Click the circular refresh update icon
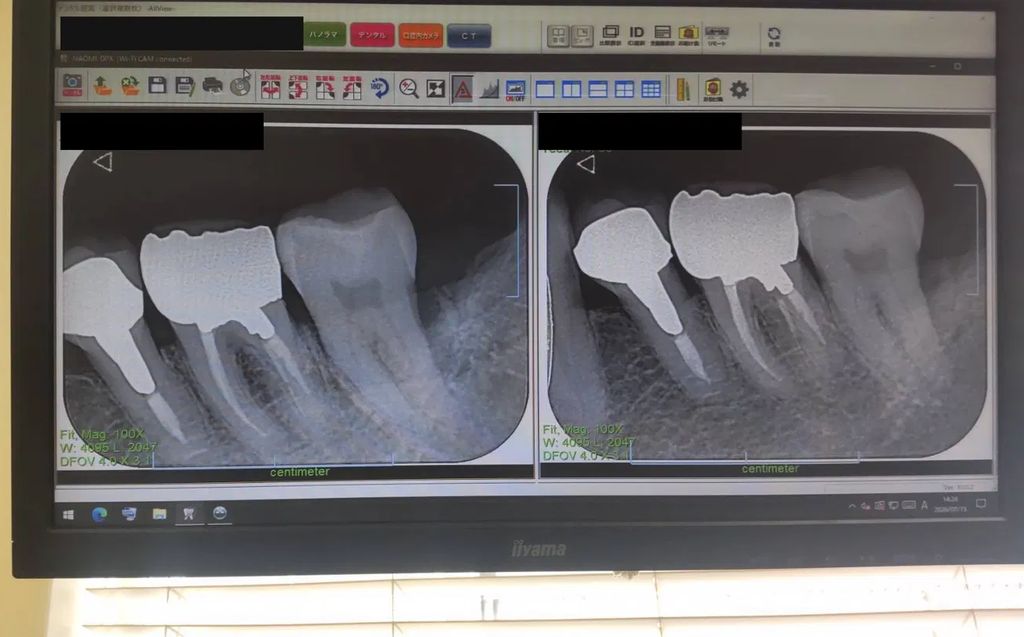This screenshot has width=1024, height=637. click(774, 36)
